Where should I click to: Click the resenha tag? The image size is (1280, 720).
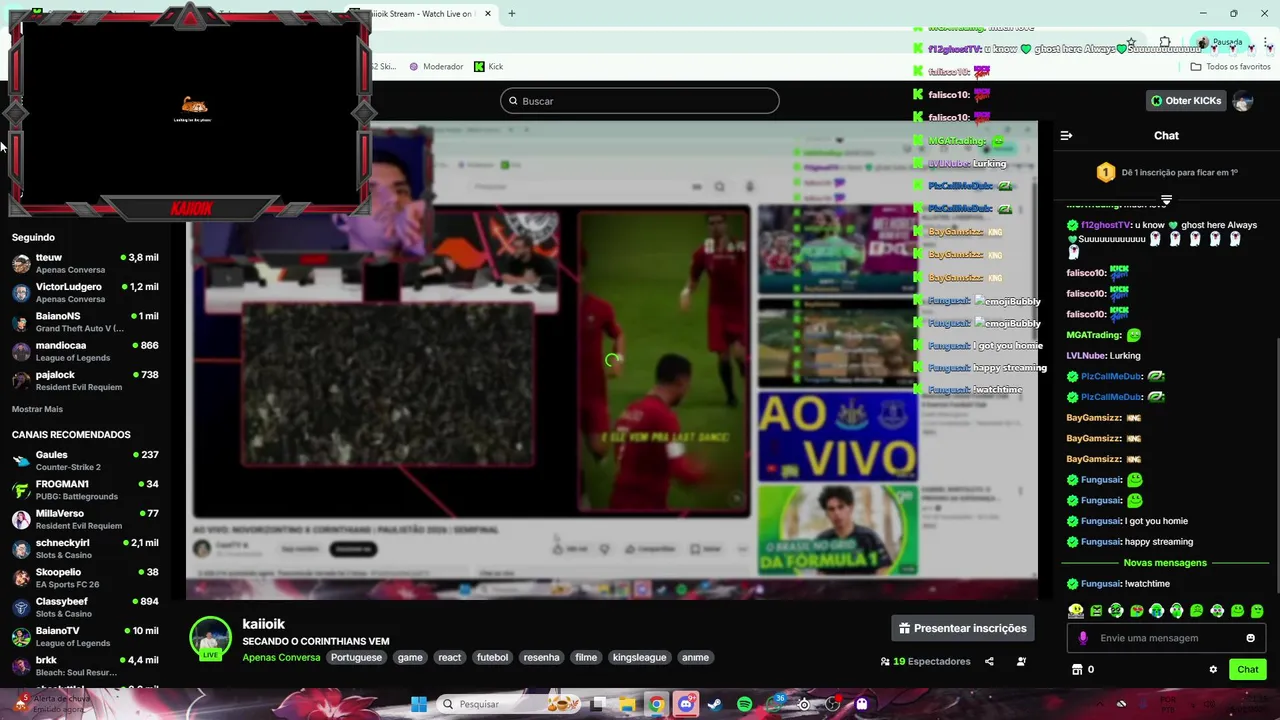541,657
